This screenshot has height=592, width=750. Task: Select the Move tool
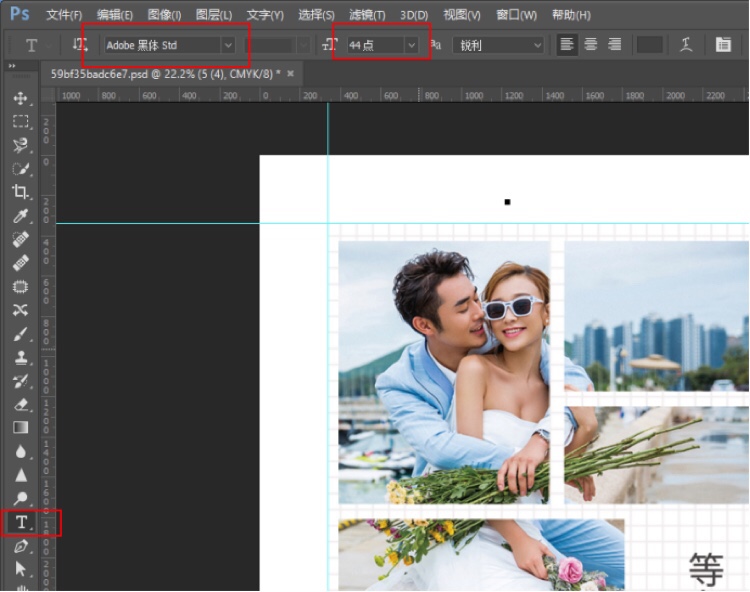[20, 98]
